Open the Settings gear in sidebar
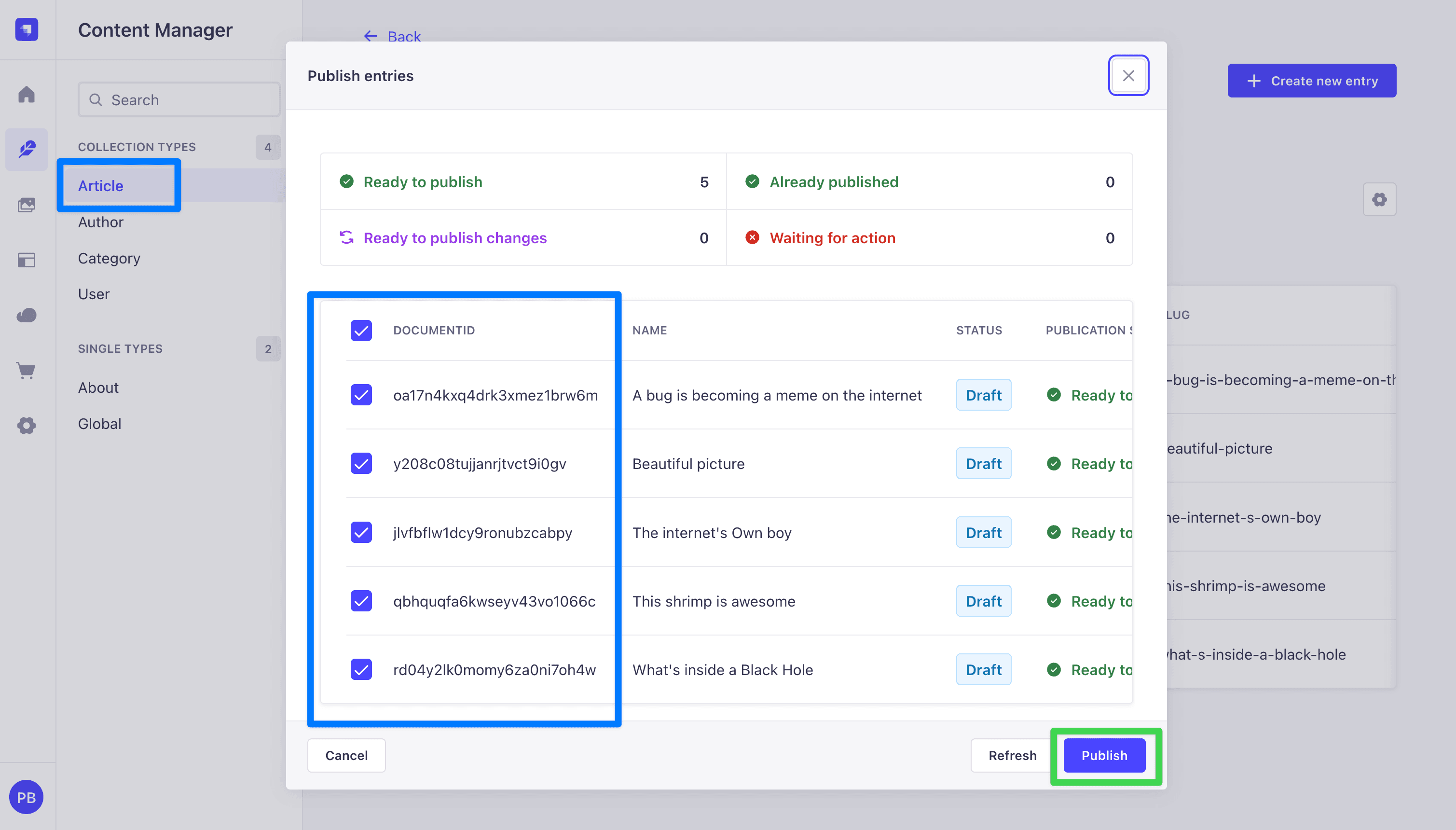The image size is (1456, 830). 26,425
